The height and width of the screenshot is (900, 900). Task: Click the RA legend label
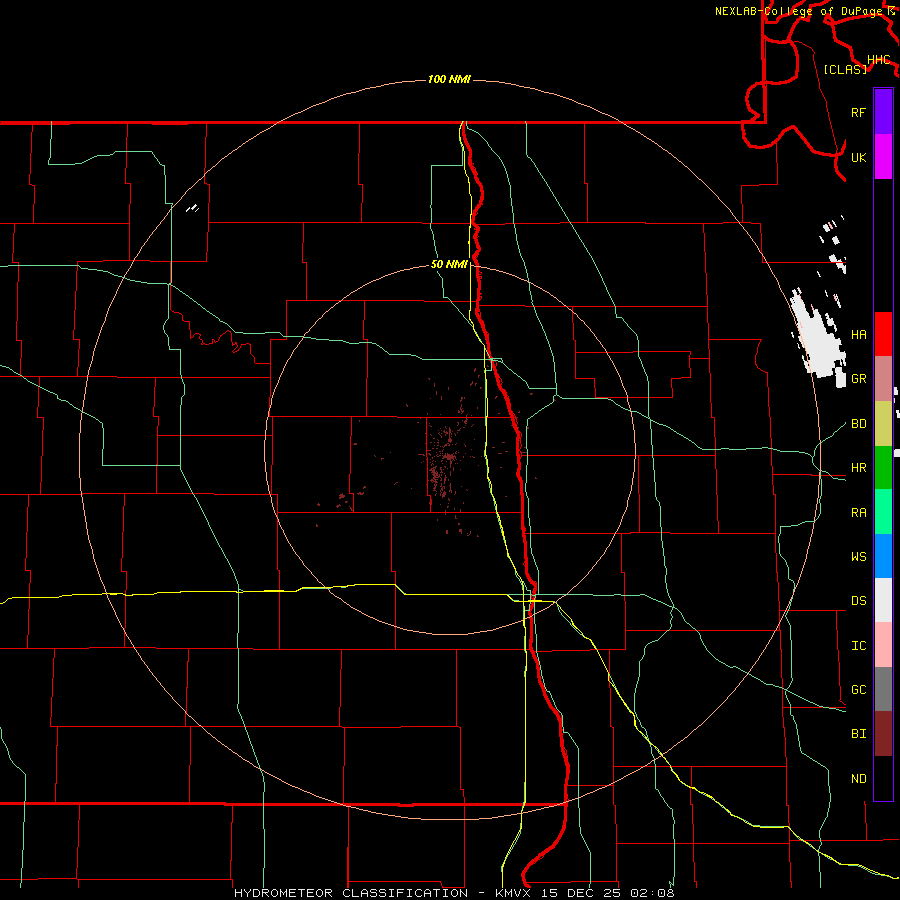point(858,512)
